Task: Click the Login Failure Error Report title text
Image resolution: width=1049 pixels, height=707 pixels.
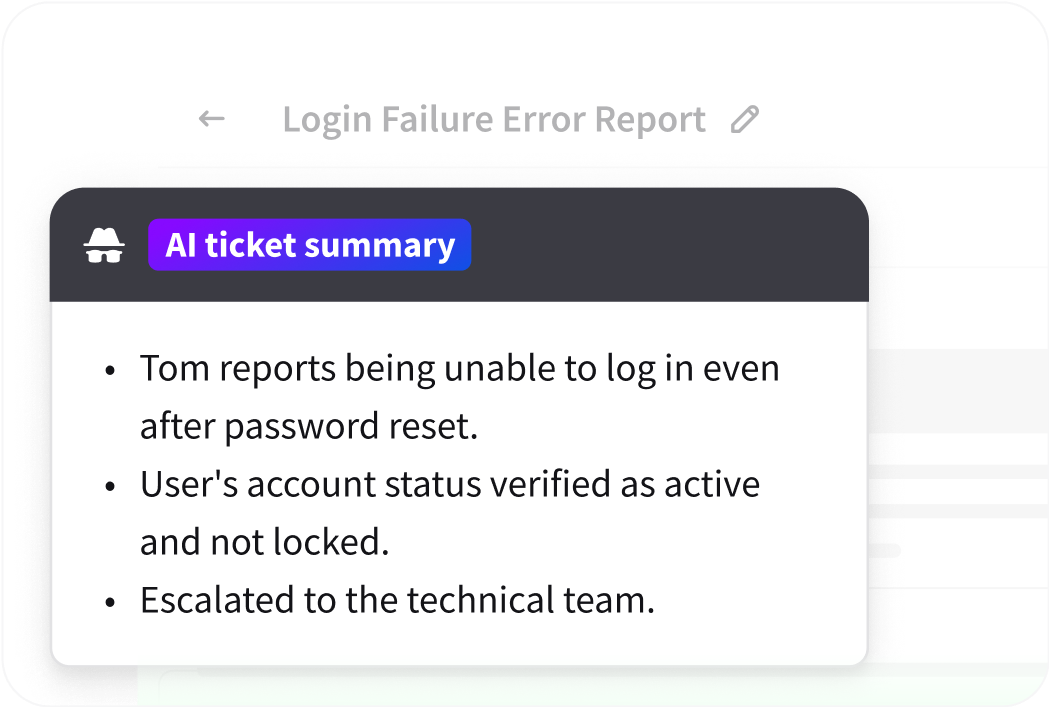Action: point(495,118)
